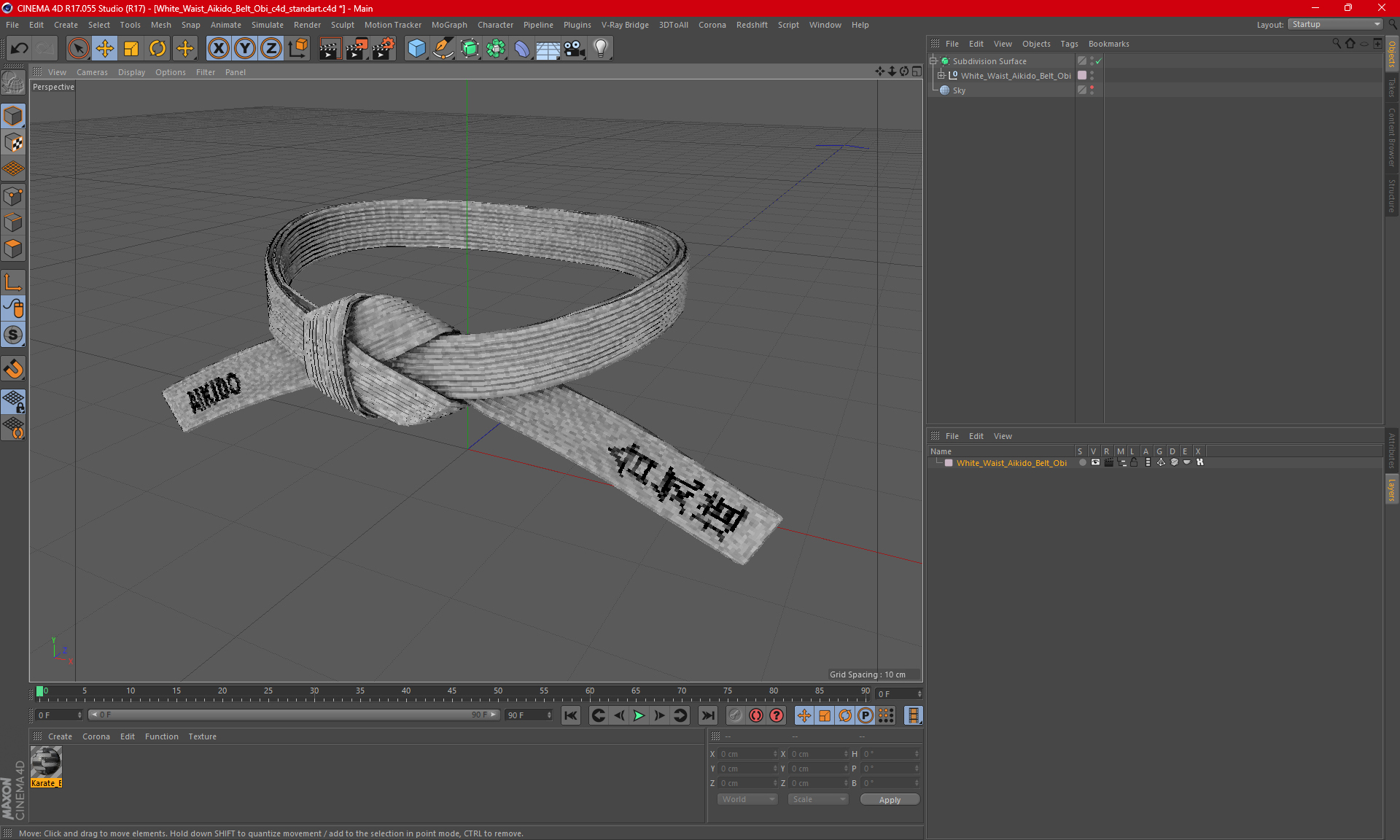1400x840 pixels.
Task: Add a Floor environment object
Action: (548, 49)
